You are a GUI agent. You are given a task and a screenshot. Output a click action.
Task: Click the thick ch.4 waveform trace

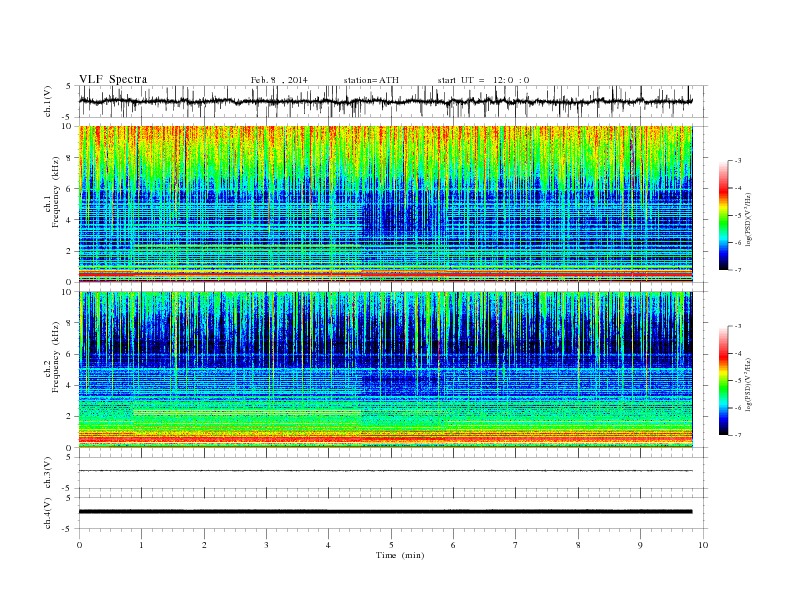pos(385,512)
